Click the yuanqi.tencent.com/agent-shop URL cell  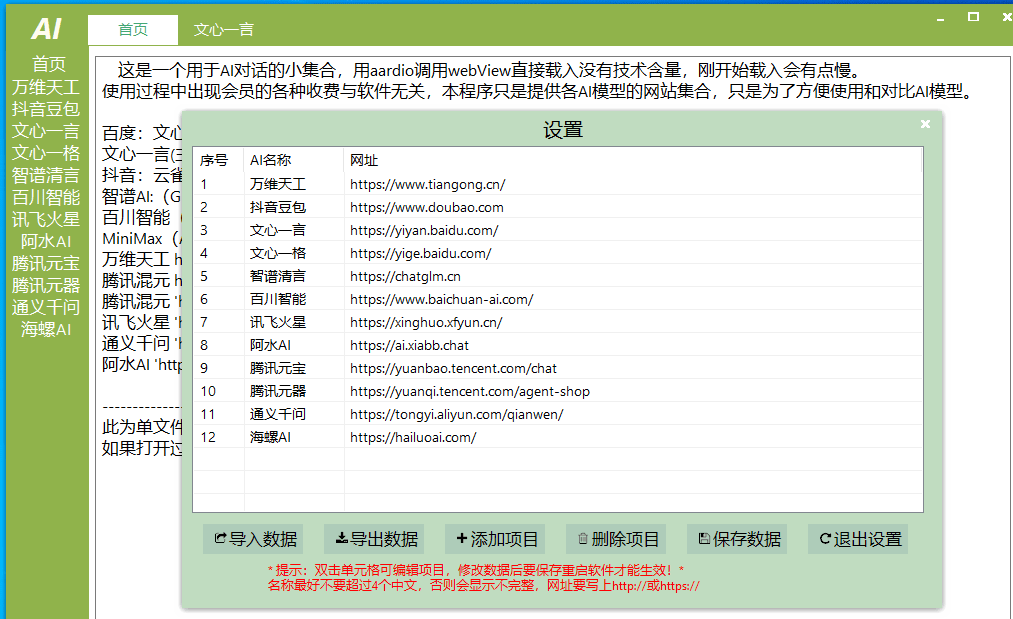pos(633,391)
